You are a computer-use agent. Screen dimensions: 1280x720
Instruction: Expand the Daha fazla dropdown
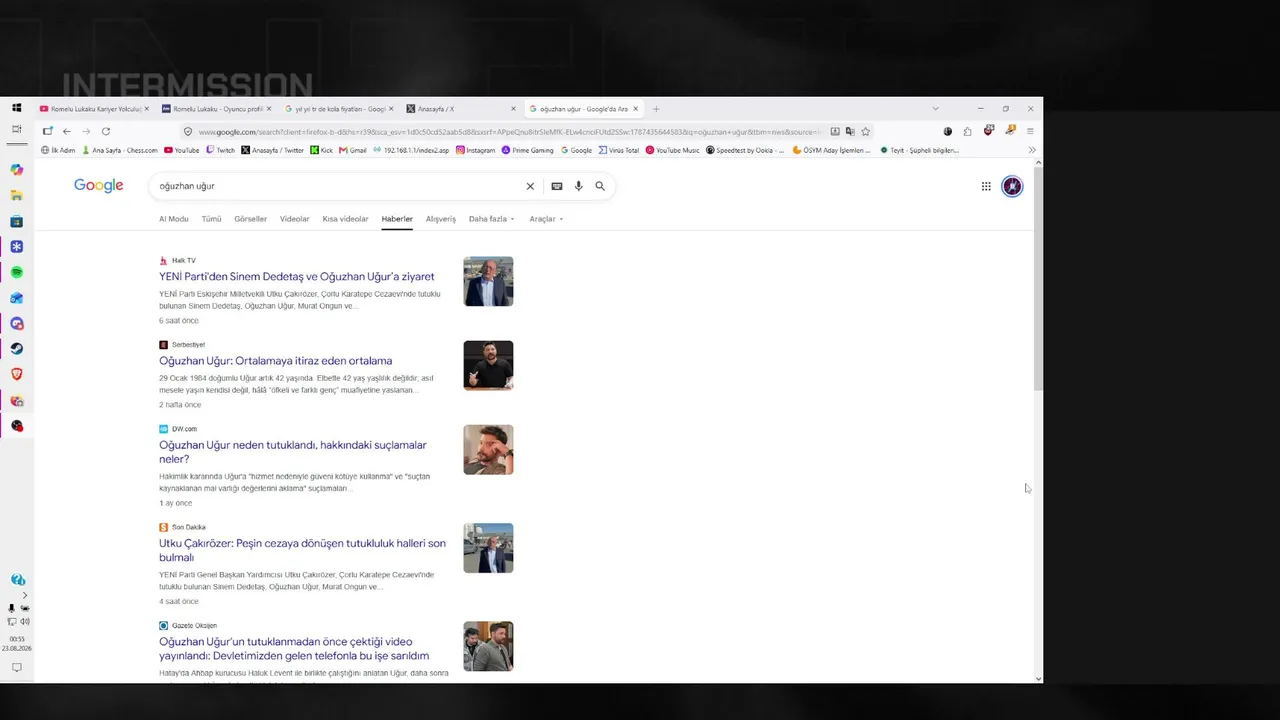[x=492, y=219]
